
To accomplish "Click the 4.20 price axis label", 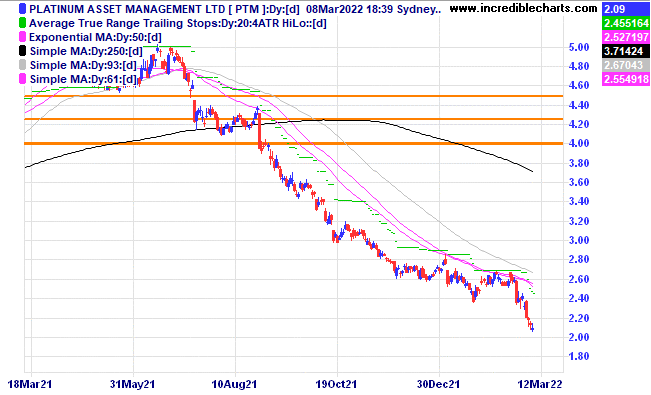I will point(579,124).
